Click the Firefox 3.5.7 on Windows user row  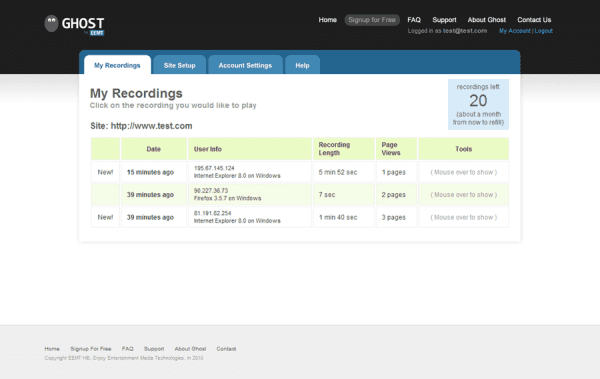pos(250,194)
